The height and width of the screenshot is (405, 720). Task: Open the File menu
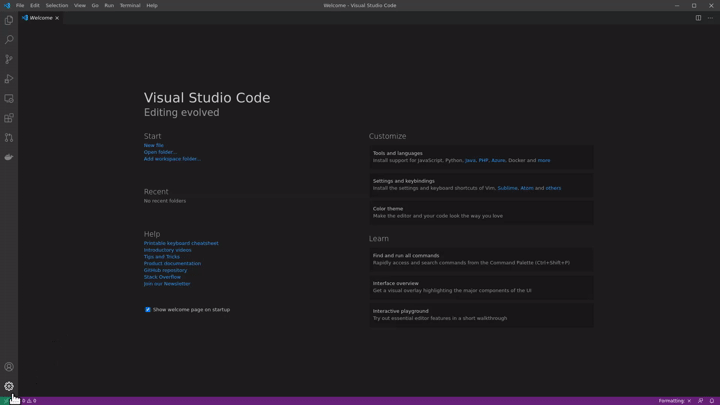(x=20, y=6)
